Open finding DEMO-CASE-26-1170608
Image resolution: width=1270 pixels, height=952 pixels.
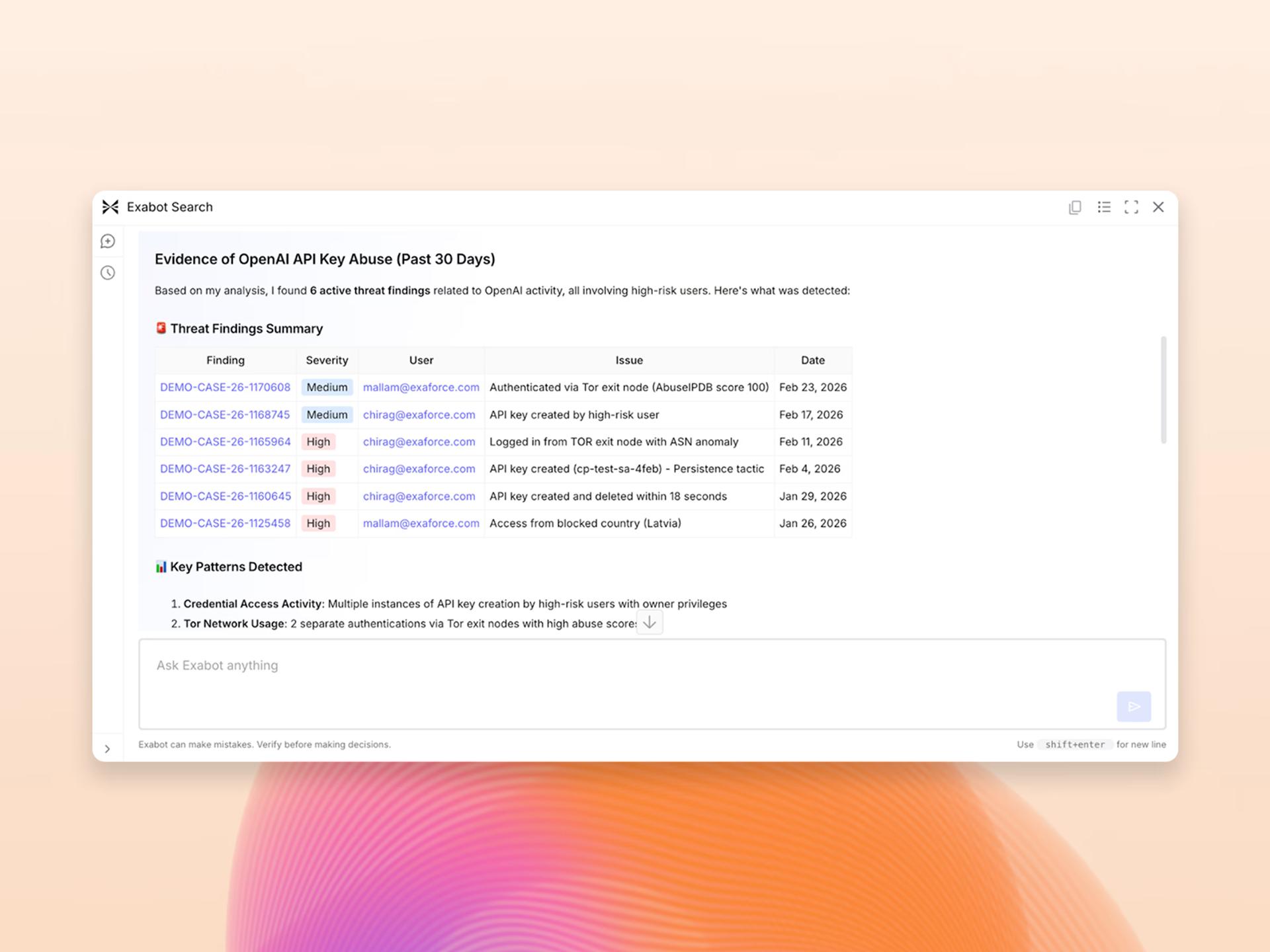click(225, 387)
